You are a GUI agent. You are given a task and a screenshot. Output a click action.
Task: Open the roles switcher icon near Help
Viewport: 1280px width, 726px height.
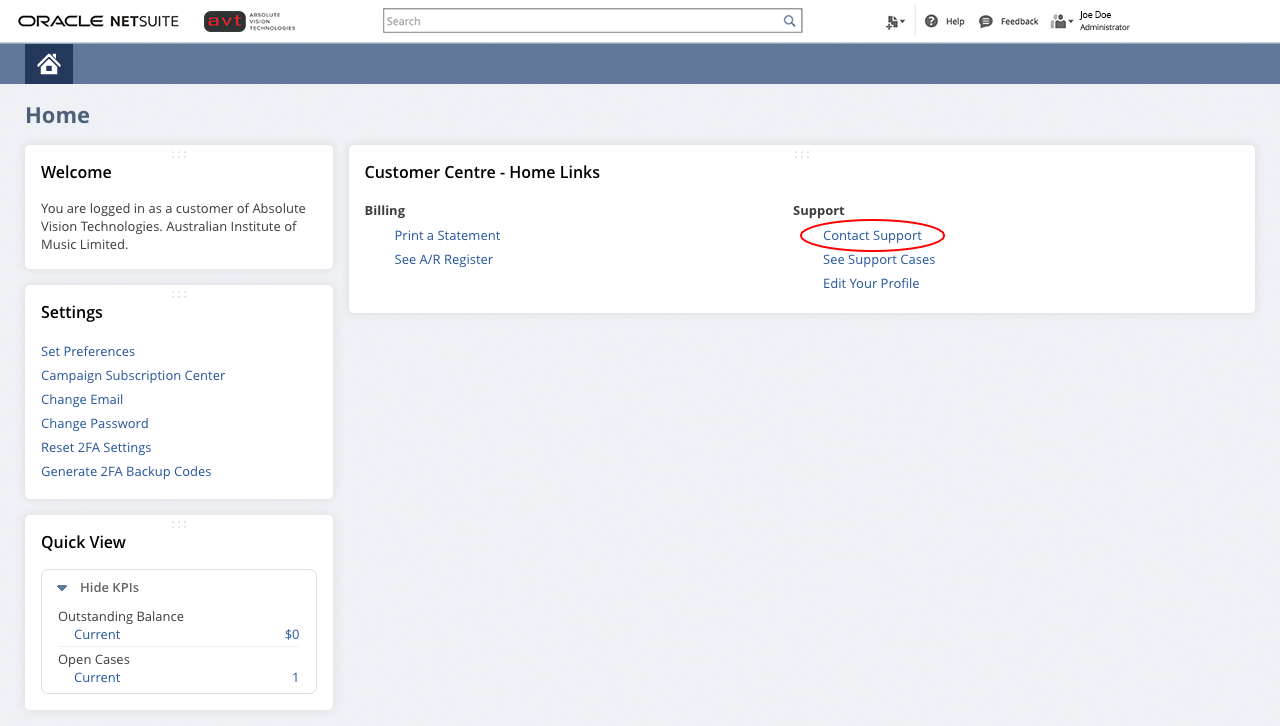tap(891, 21)
